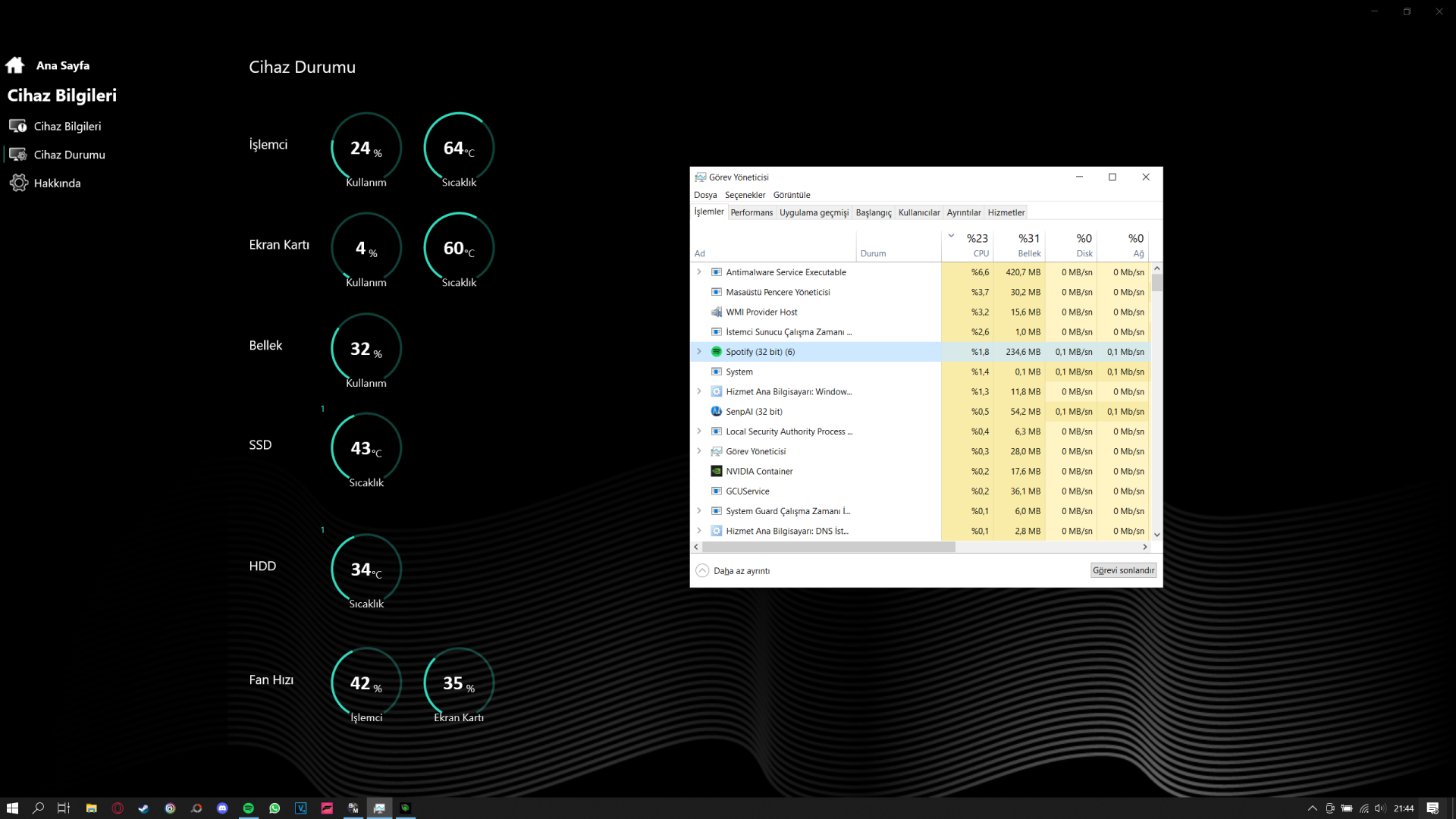This screenshot has height=819, width=1456.
Task: Collapse details with Daha az ayrıntı
Action: 733,571
